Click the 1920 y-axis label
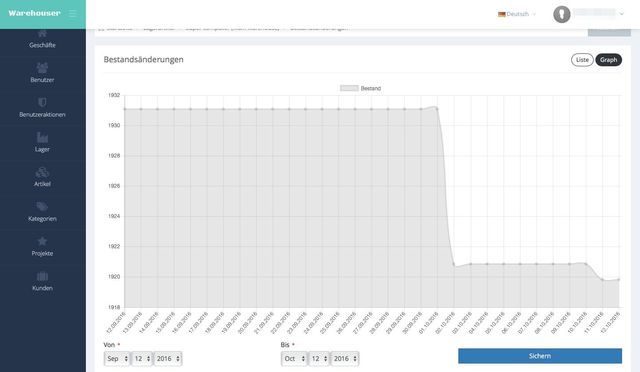640x372 pixels. (114, 277)
